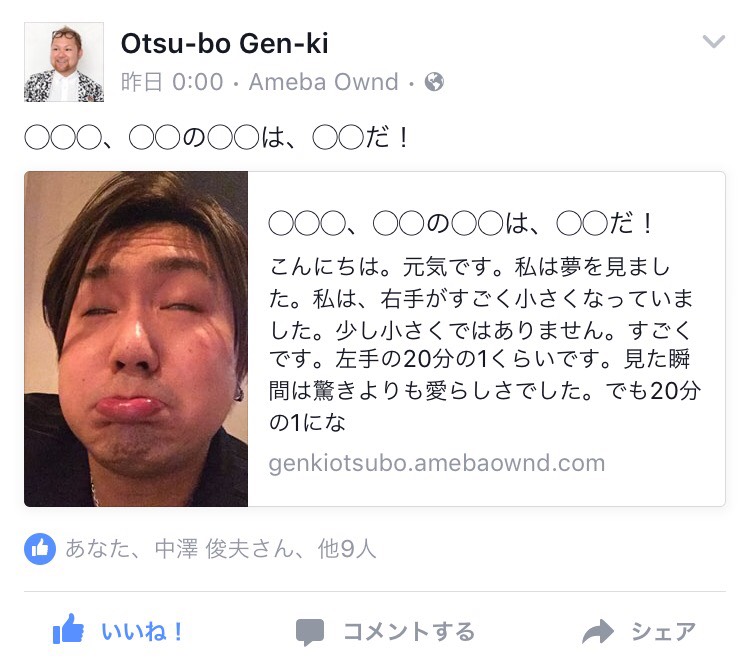Click the コメントする comment button
This screenshot has width=750, height=669.
pyautogui.click(x=386, y=631)
